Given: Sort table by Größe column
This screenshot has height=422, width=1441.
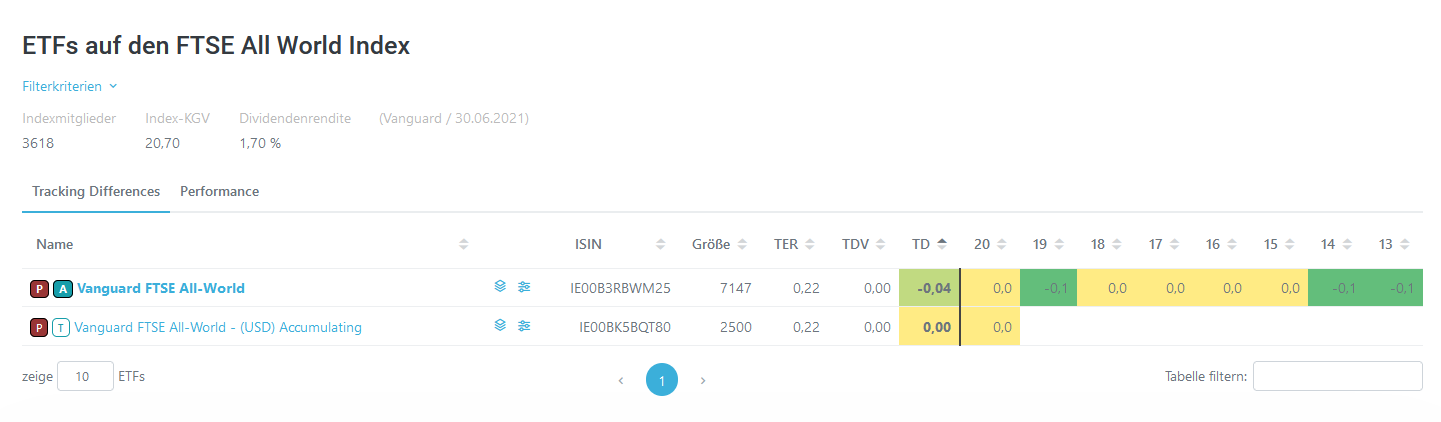Looking at the screenshot, I should pyautogui.click(x=711, y=244).
